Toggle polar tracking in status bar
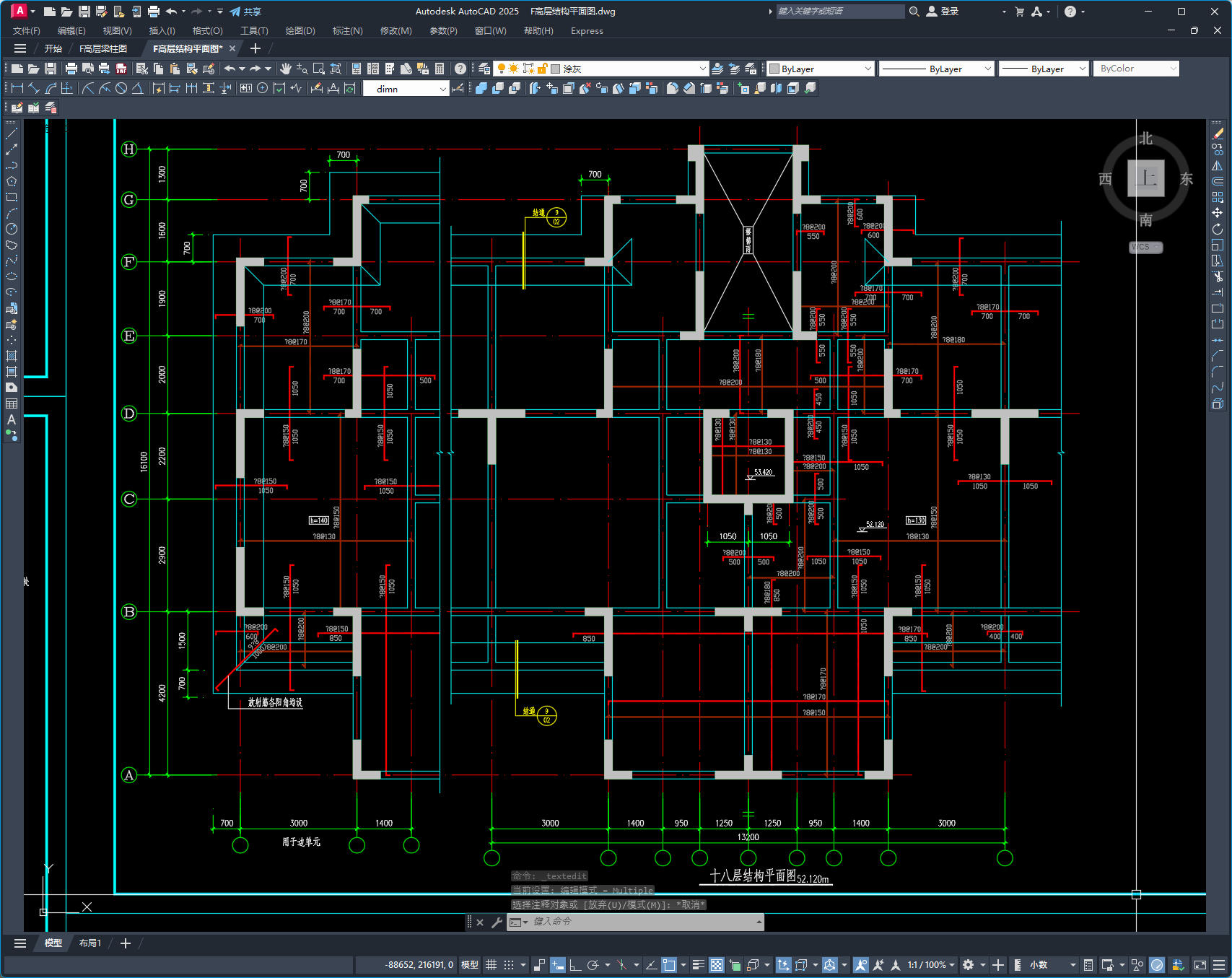 [593, 965]
